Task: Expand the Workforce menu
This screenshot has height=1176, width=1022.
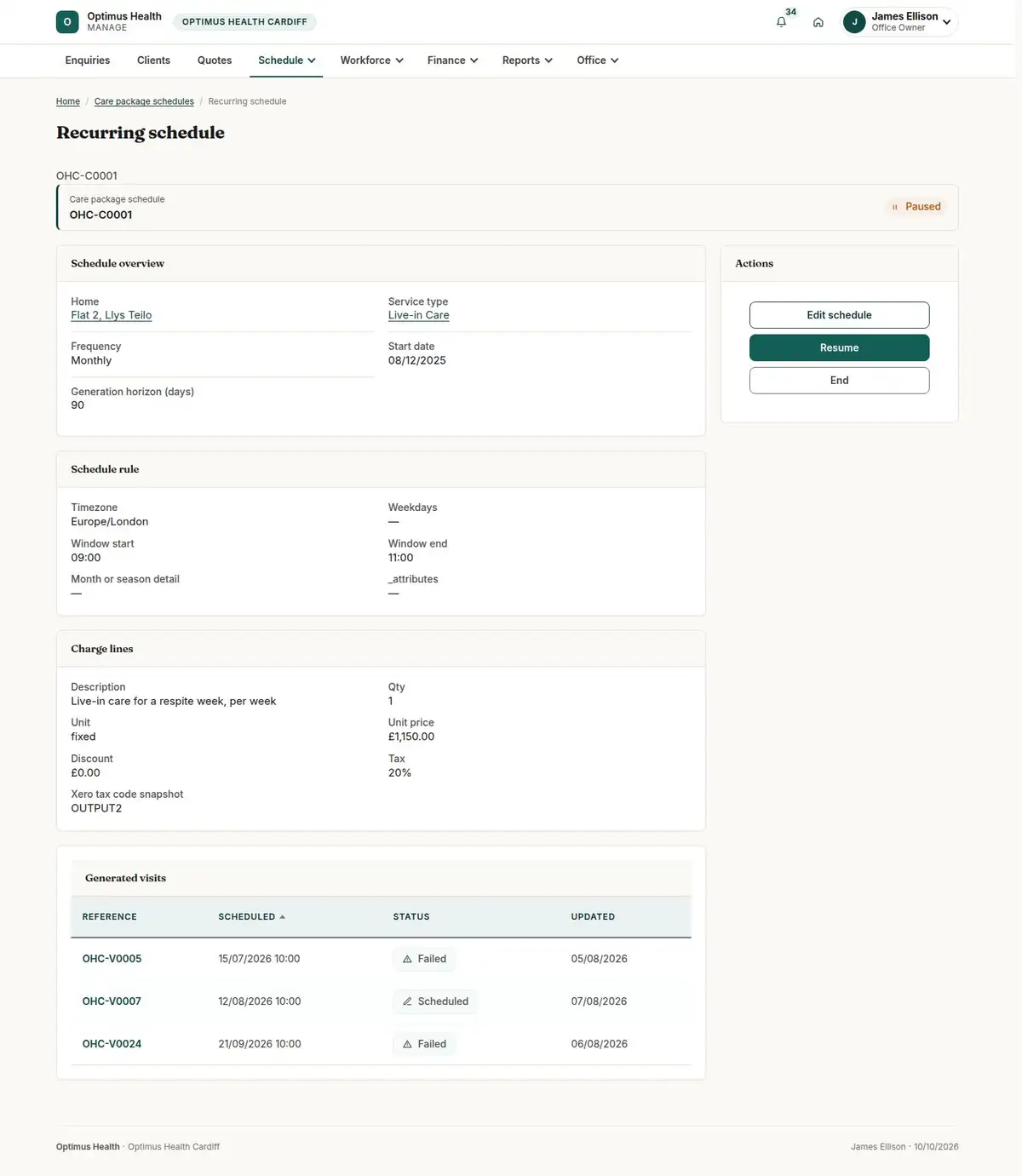Action: 371,60
